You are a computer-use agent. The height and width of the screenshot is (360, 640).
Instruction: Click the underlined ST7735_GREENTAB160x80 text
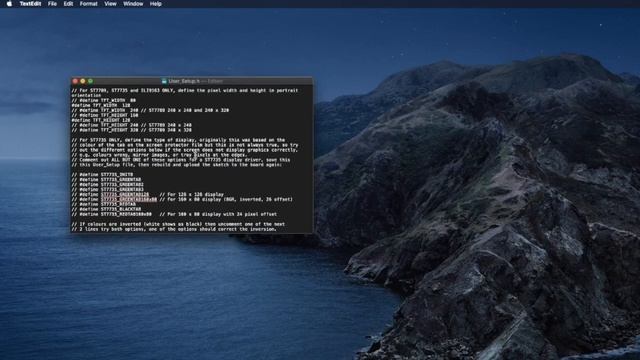coord(129,200)
